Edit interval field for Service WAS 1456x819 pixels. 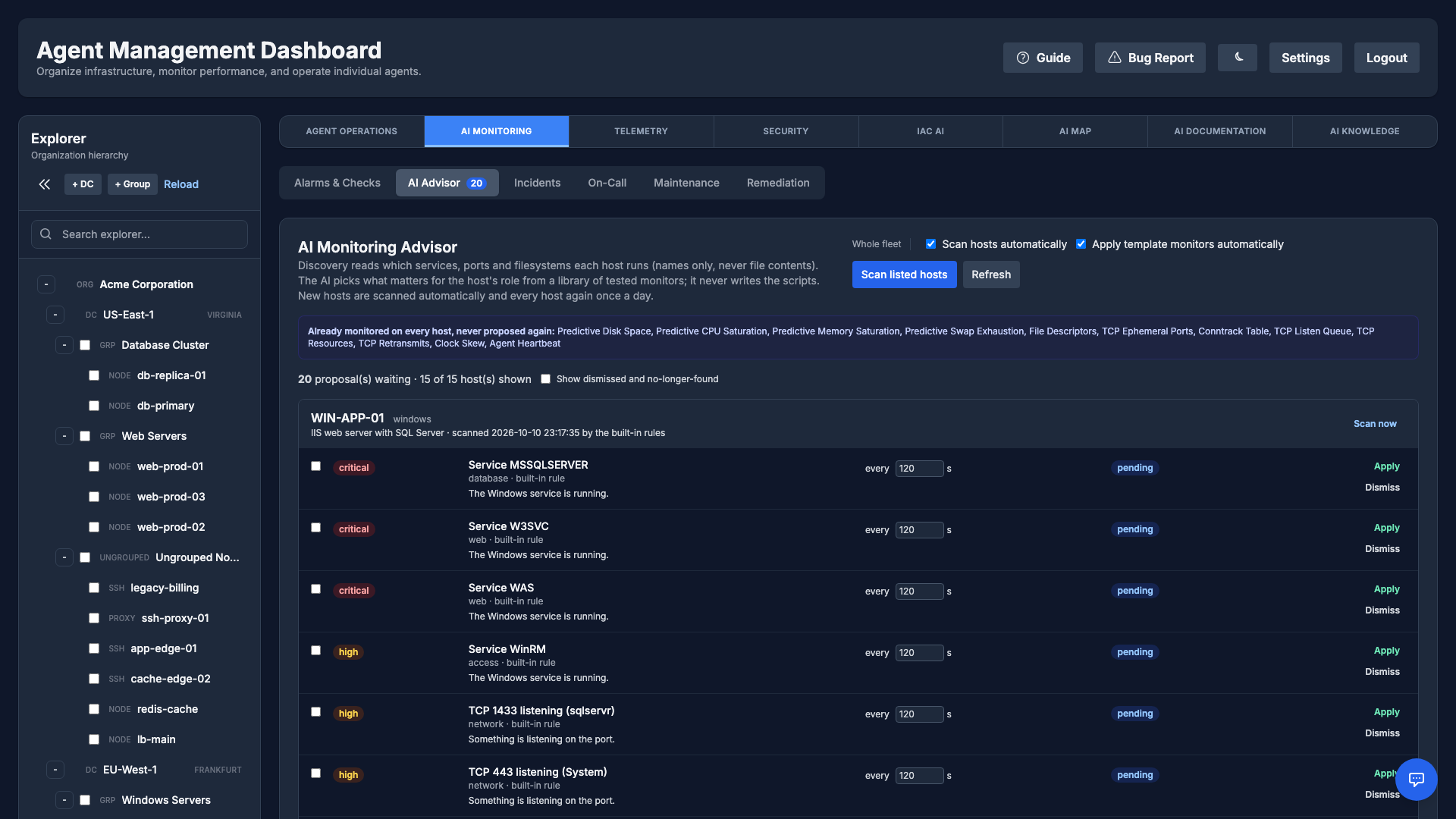919,591
